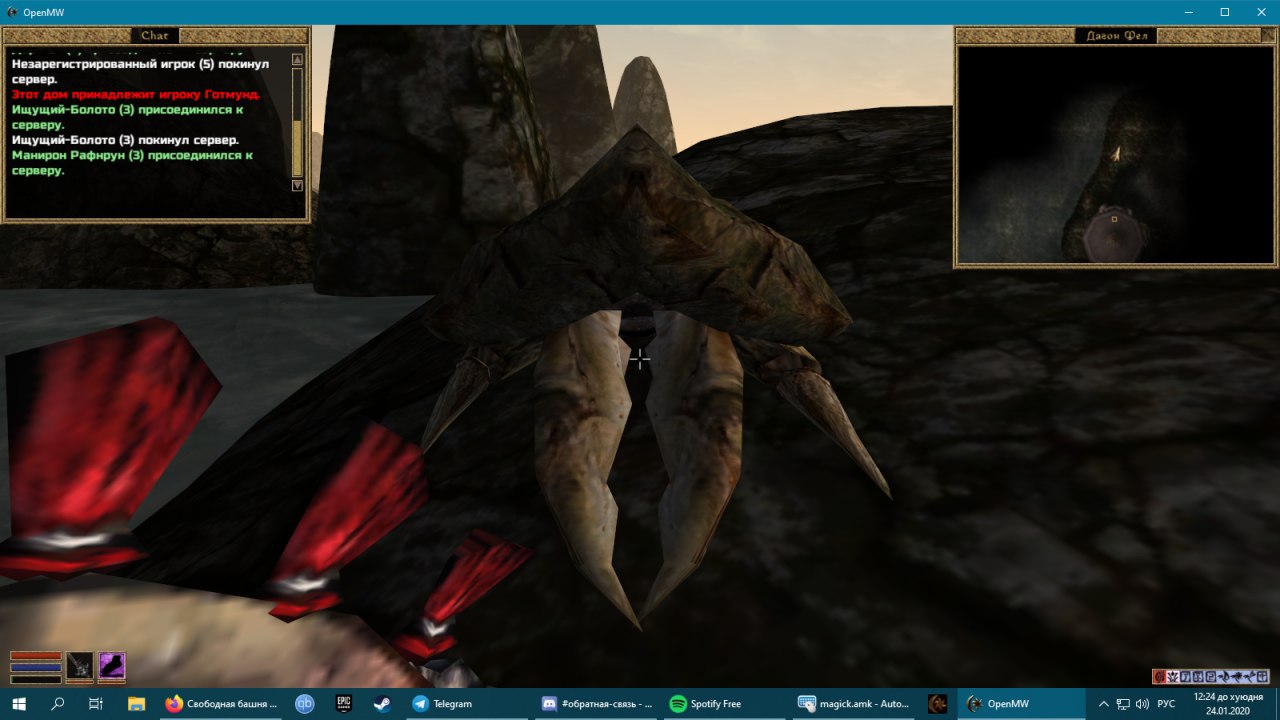Switch to Firefox 'Свободная башня' window
Viewport: 1280px width, 720px height.
pyautogui.click(x=222, y=704)
